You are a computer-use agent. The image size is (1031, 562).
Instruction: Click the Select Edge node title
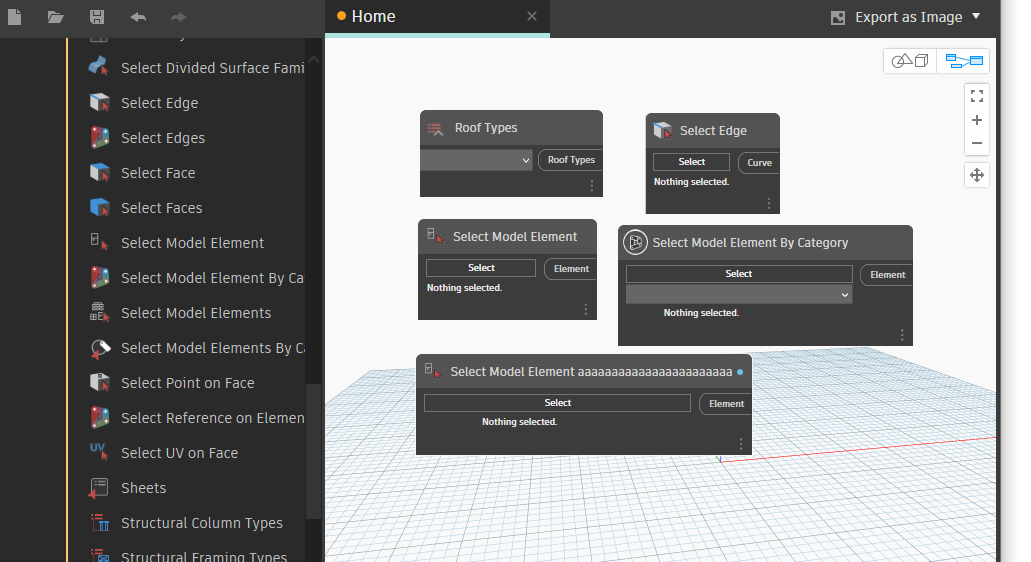713,131
